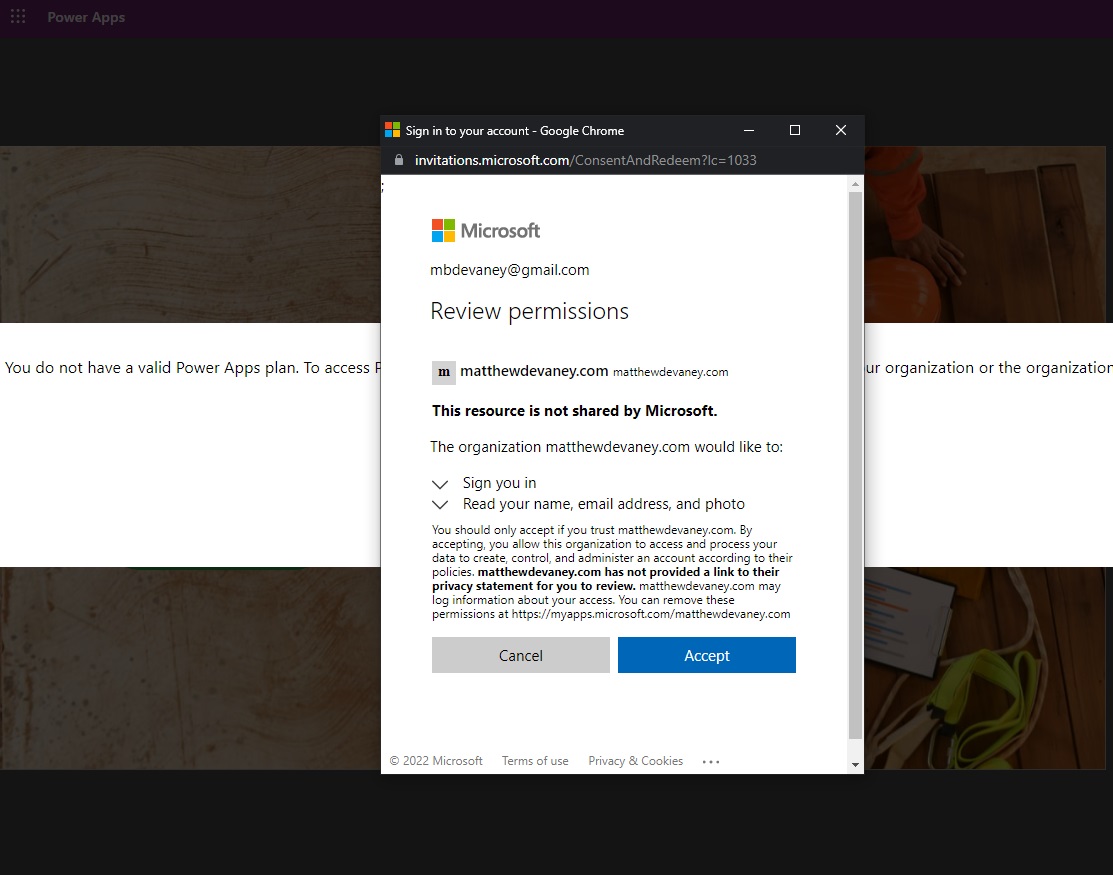This screenshot has height=875, width=1113.
Task: Expand the Sign you in permission details
Action: tap(440, 483)
